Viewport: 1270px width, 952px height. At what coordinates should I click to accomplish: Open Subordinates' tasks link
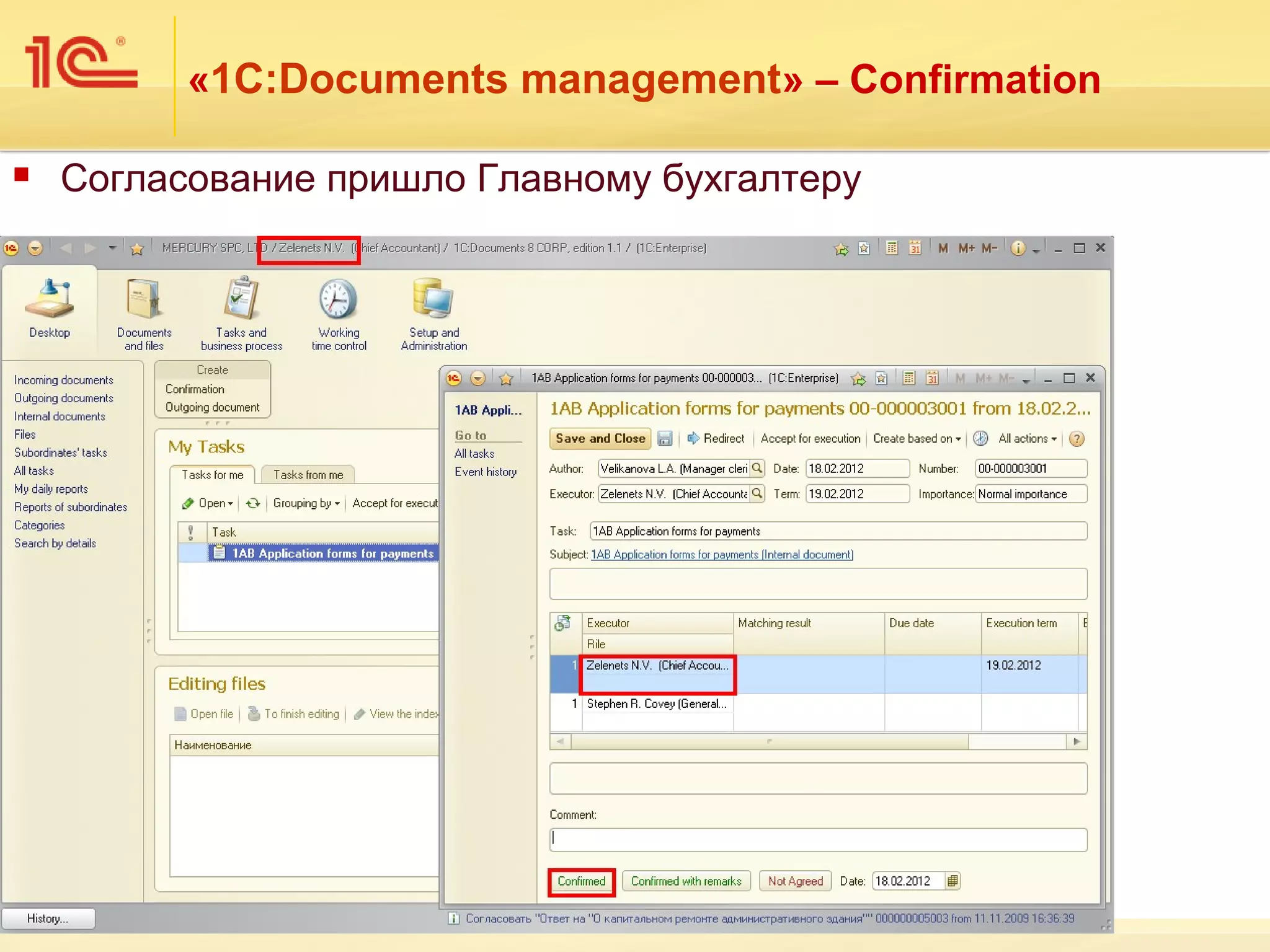pyautogui.click(x=61, y=452)
